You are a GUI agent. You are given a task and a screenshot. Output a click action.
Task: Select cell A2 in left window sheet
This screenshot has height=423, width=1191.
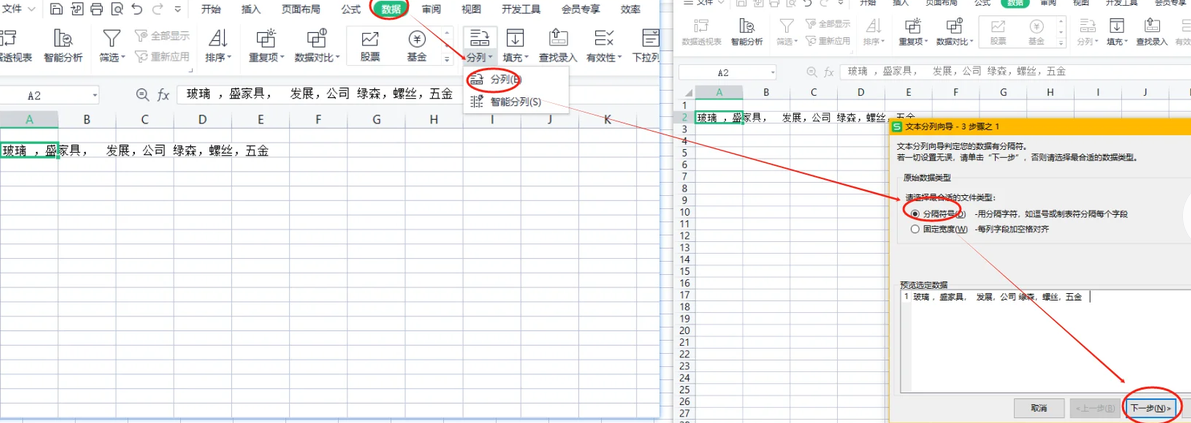point(29,150)
